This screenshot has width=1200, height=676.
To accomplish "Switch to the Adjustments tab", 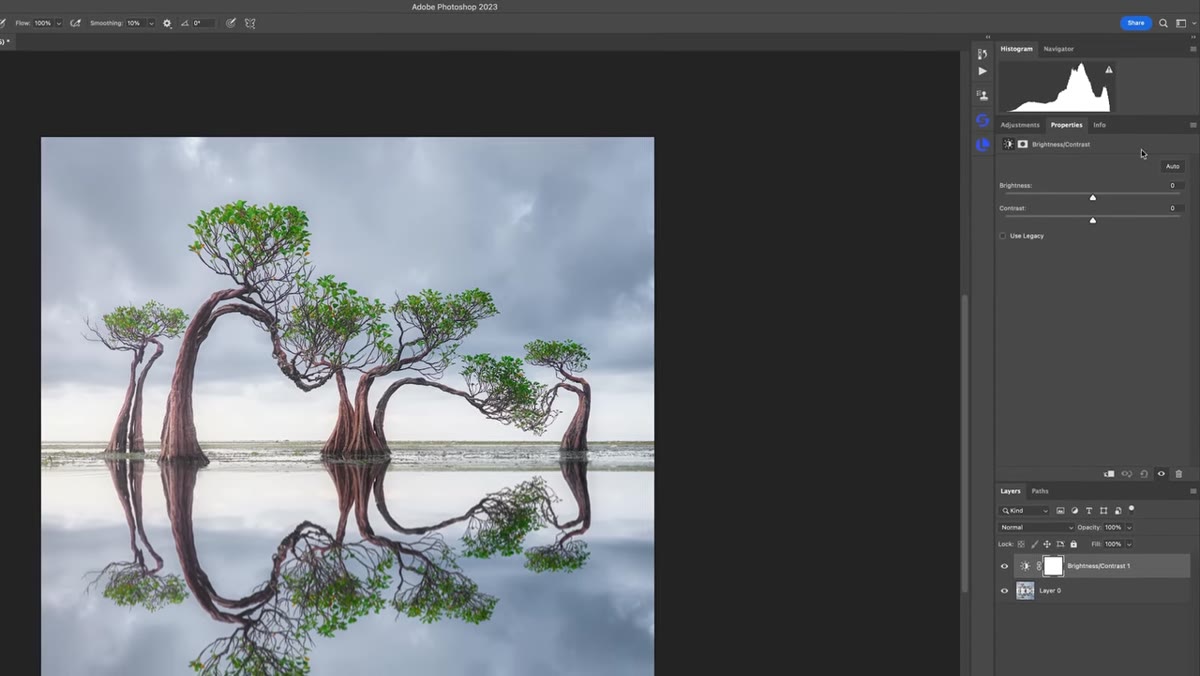I will coord(1020,125).
